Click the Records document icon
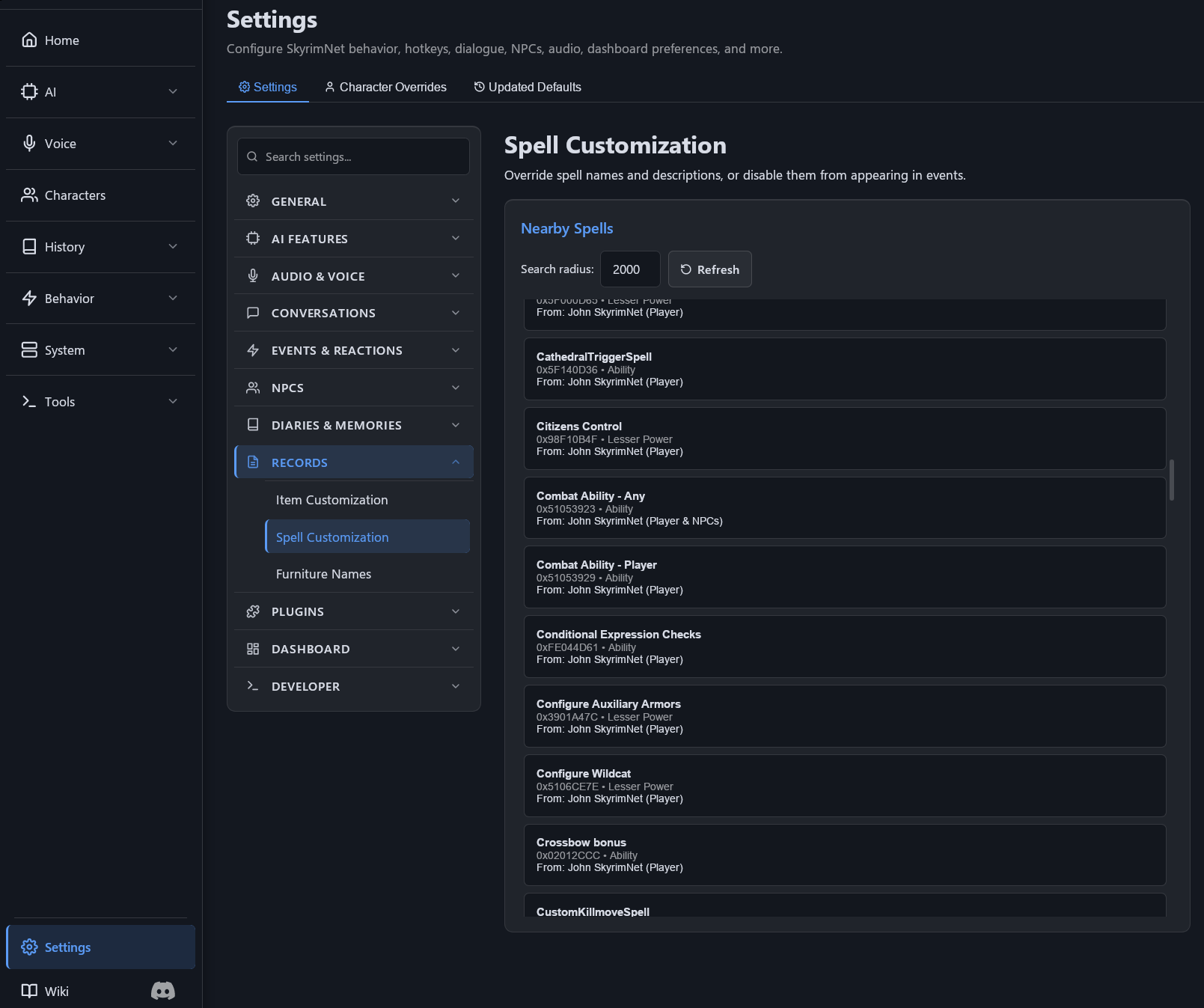The height and width of the screenshot is (1008, 1204). point(253,462)
